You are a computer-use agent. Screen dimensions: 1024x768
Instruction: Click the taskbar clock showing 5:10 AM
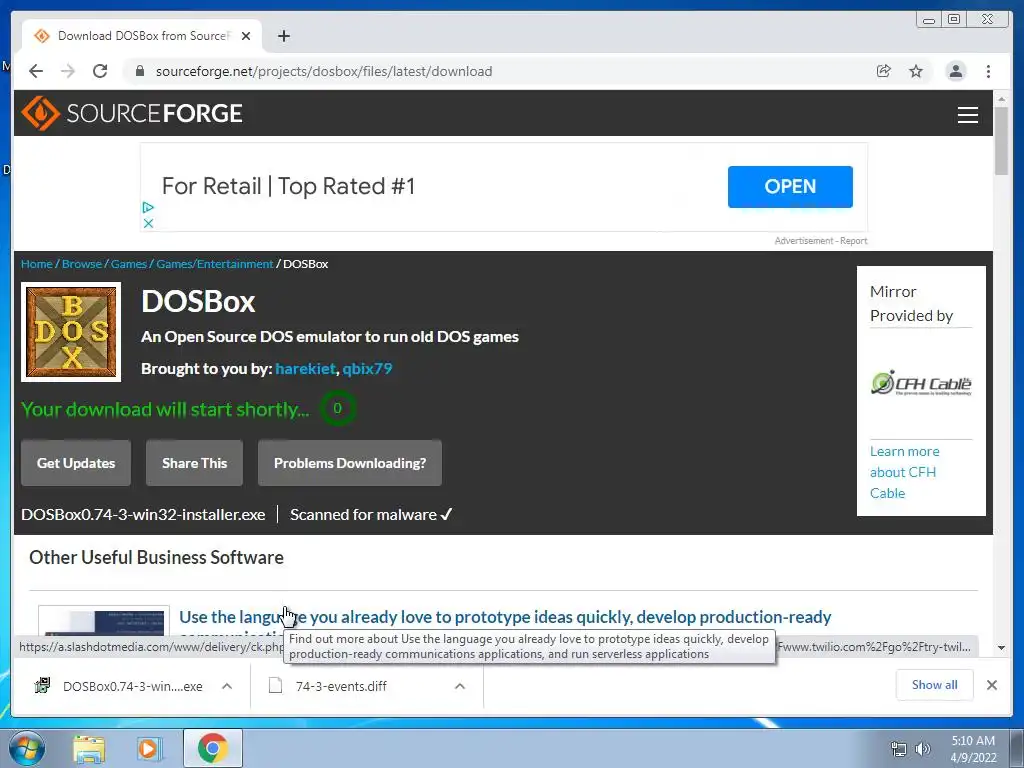[973, 749]
